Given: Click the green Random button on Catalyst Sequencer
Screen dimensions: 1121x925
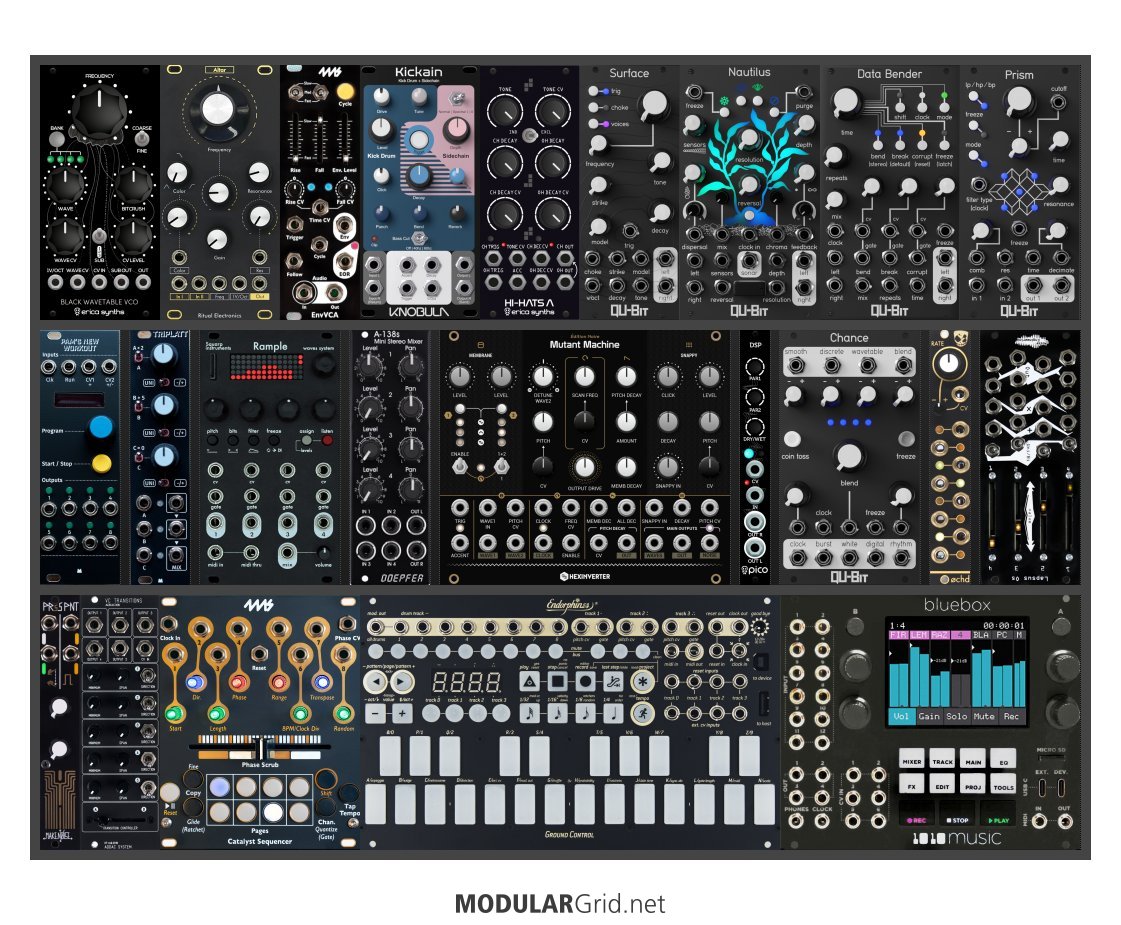Looking at the screenshot, I should tap(344, 713).
